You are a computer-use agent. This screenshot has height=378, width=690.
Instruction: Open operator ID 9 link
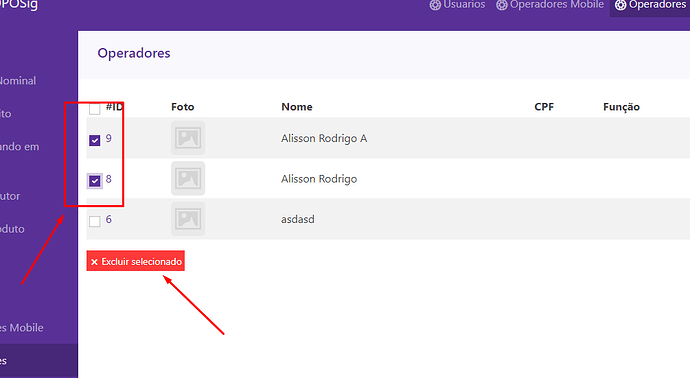point(109,138)
